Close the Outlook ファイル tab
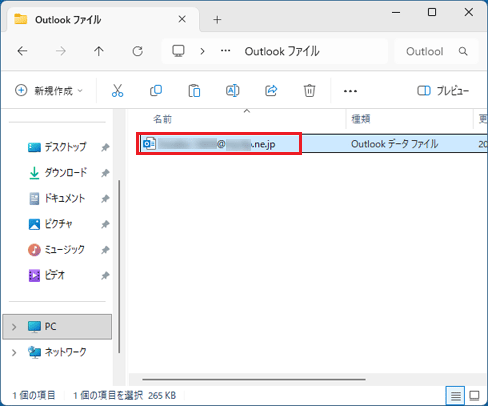The height and width of the screenshot is (406, 488). coord(182,19)
